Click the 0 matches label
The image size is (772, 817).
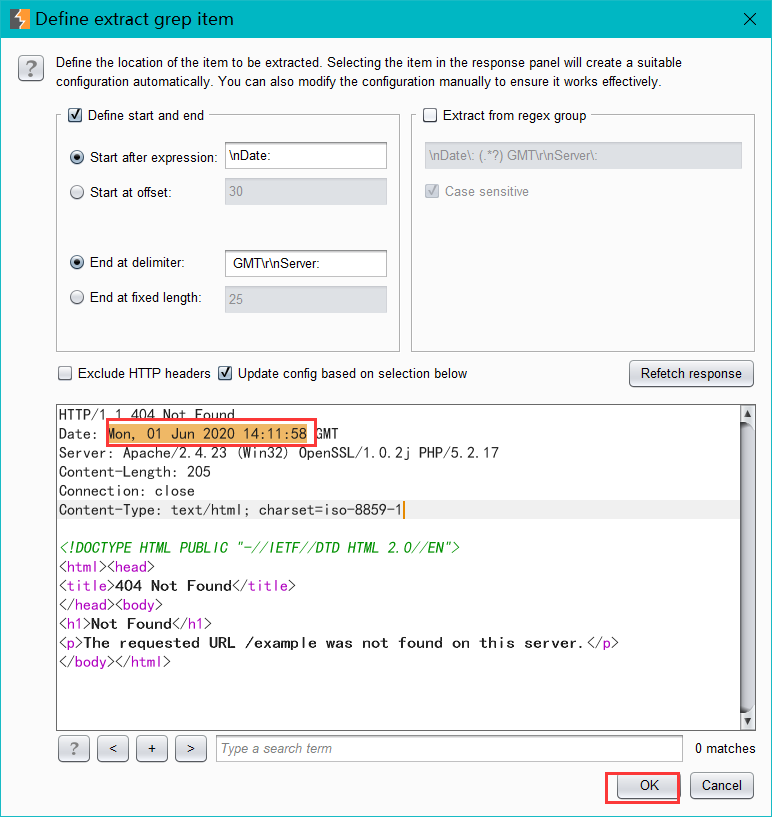(725, 748)
